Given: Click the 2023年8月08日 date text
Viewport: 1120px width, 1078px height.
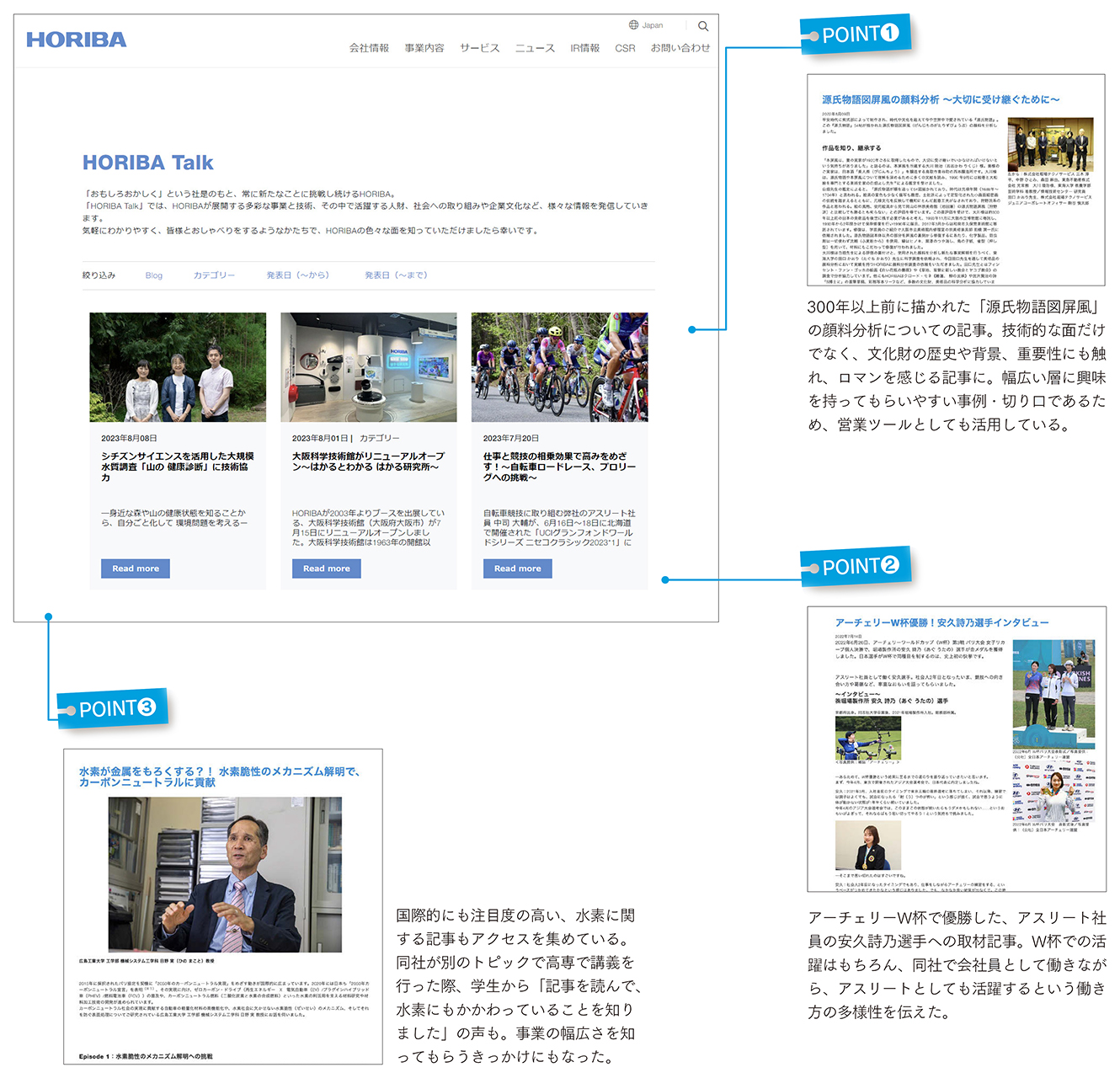Looking at the screenshot, I should click(129, 438).
